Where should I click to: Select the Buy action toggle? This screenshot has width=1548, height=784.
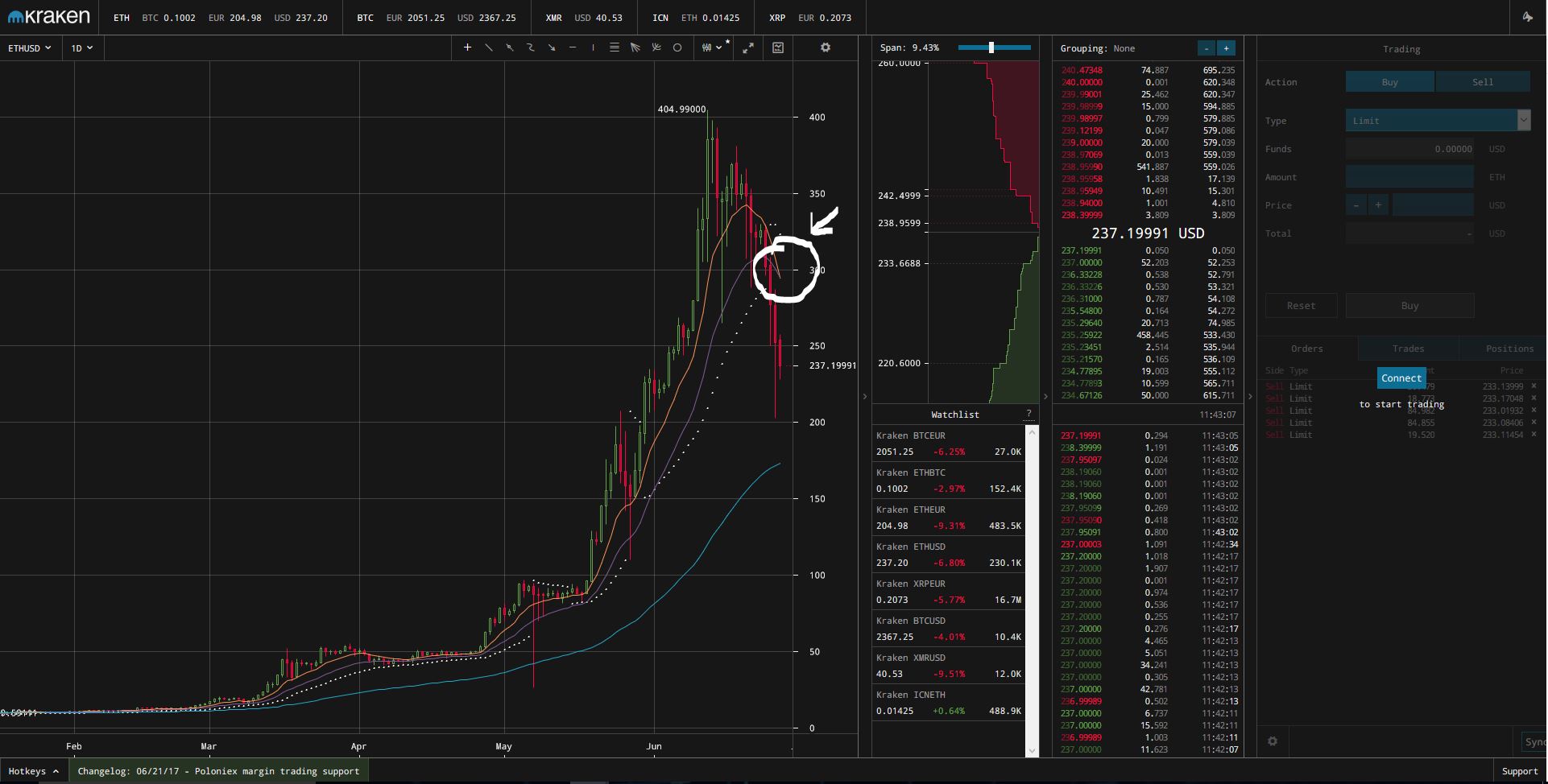click(1389, 82)
